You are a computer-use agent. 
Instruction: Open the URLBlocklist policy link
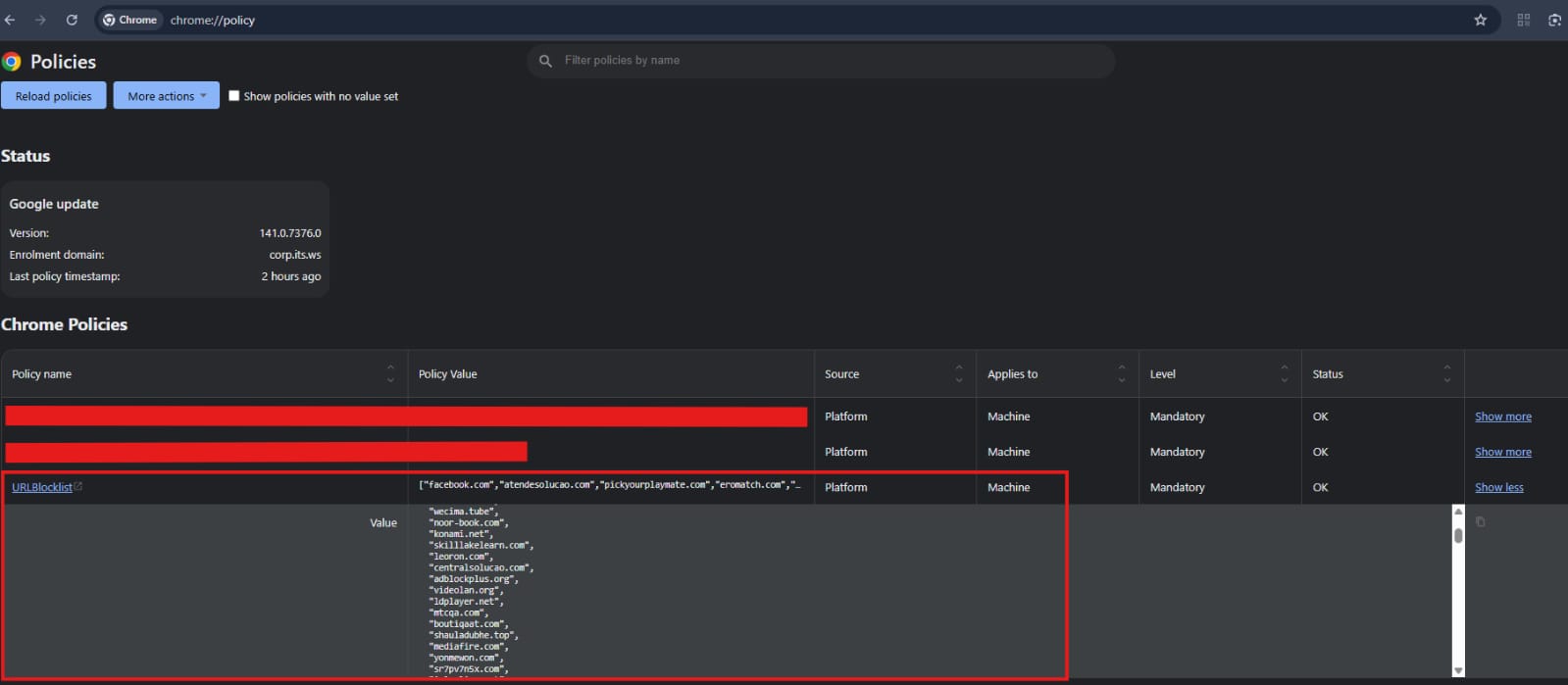point(42,487)
